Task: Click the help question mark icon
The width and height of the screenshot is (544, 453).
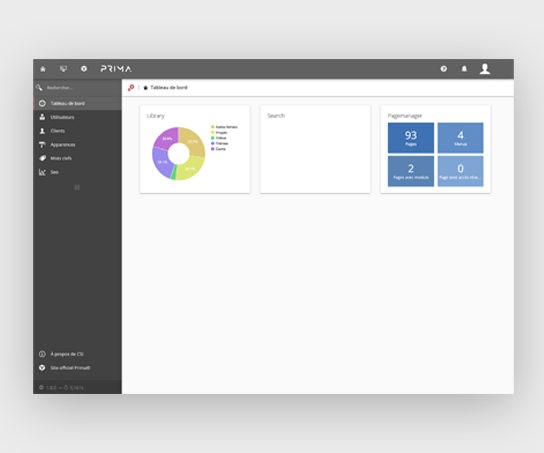Action: [443, 69]
